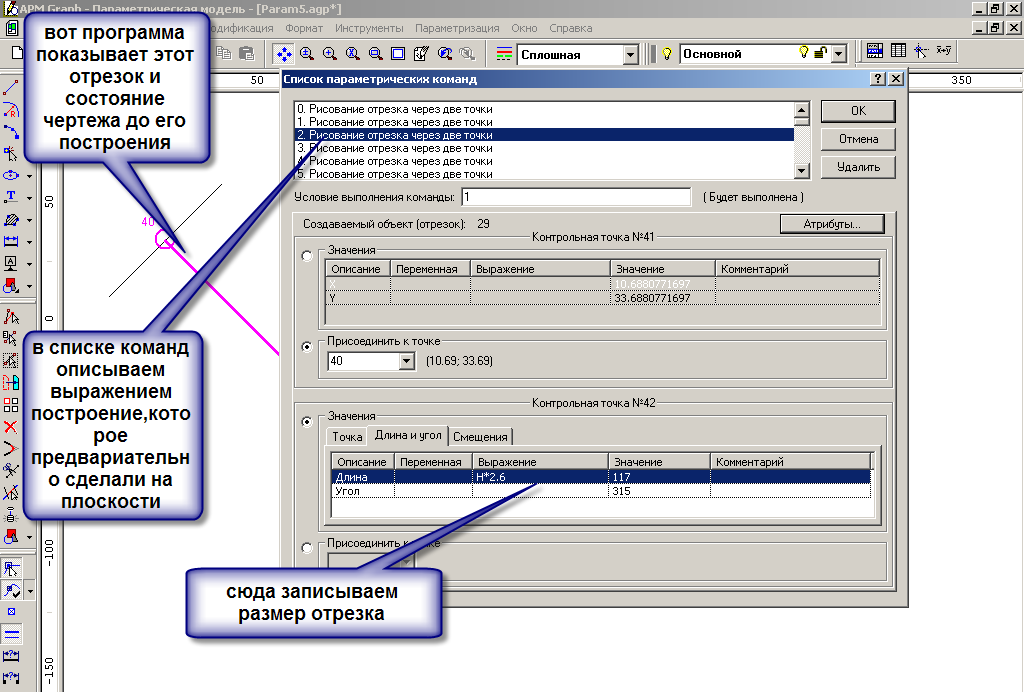
Task: Click the 315 angle value cell
Action: pyautogui.click(x=659, y=491)
